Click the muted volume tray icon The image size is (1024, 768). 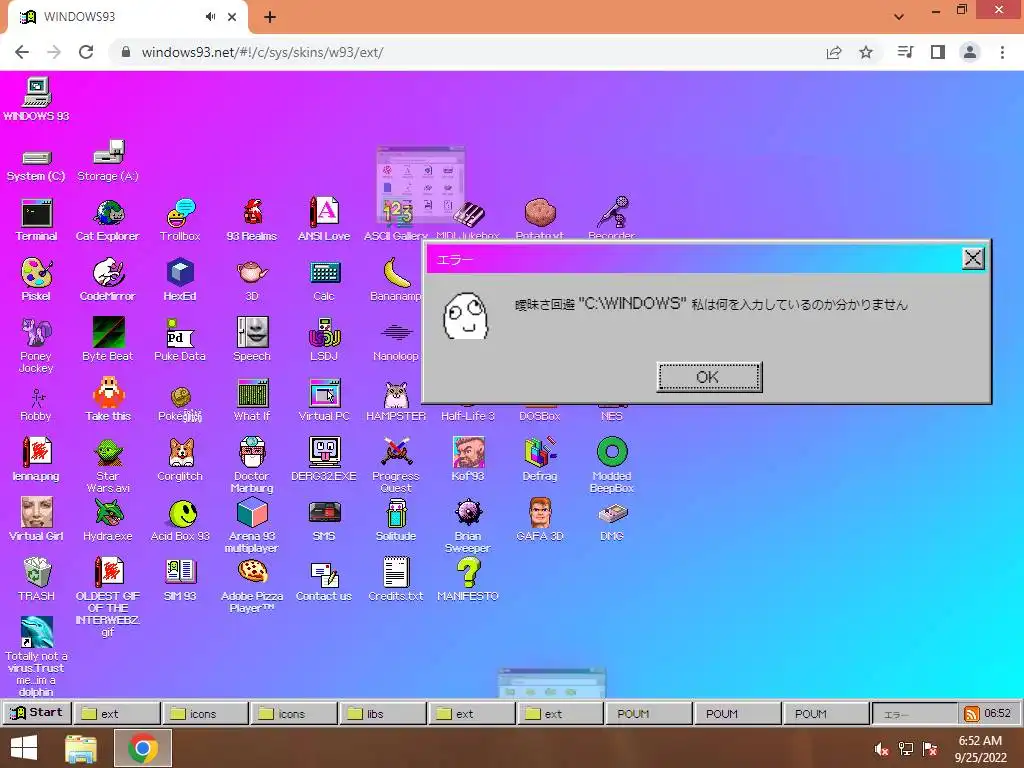[x=882, y=749]
